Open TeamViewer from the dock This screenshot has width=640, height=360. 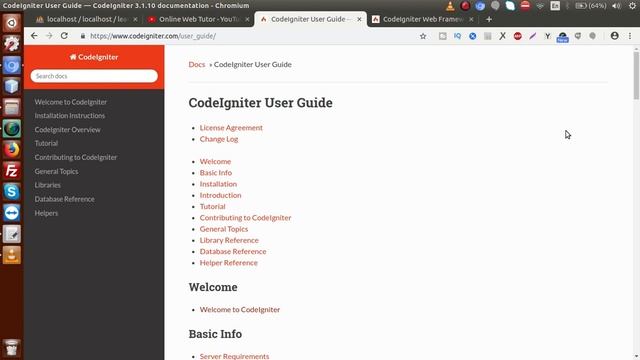pos(11,213)
